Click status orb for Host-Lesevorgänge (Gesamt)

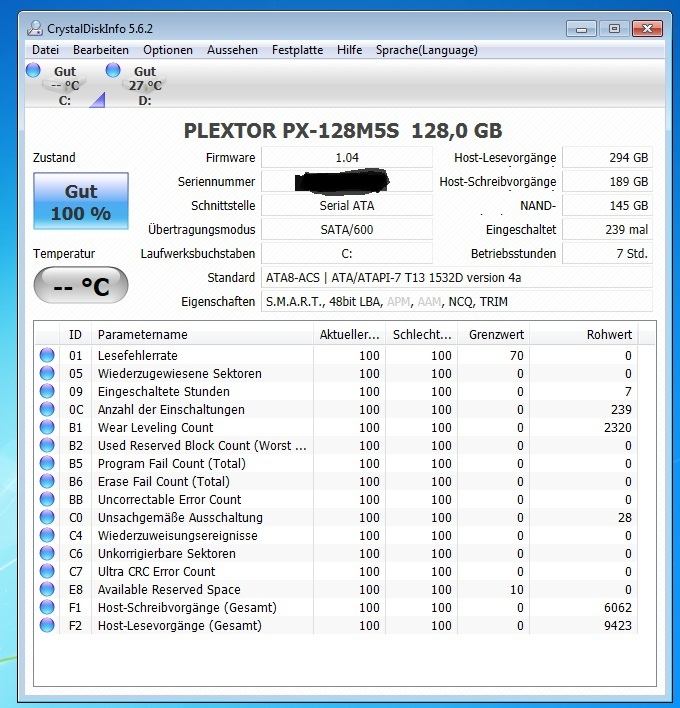click(x=47, y=625)
